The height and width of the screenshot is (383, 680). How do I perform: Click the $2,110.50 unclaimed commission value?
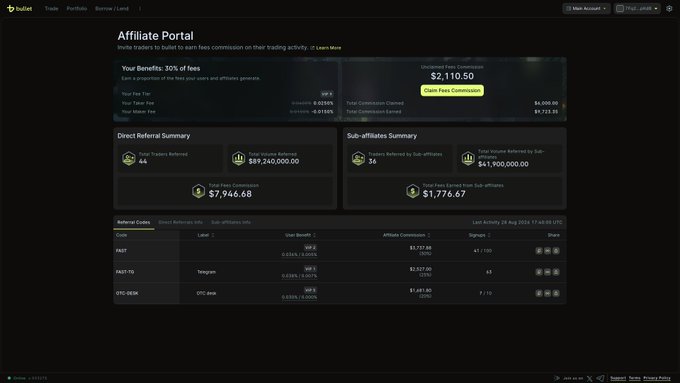(452, 76)
